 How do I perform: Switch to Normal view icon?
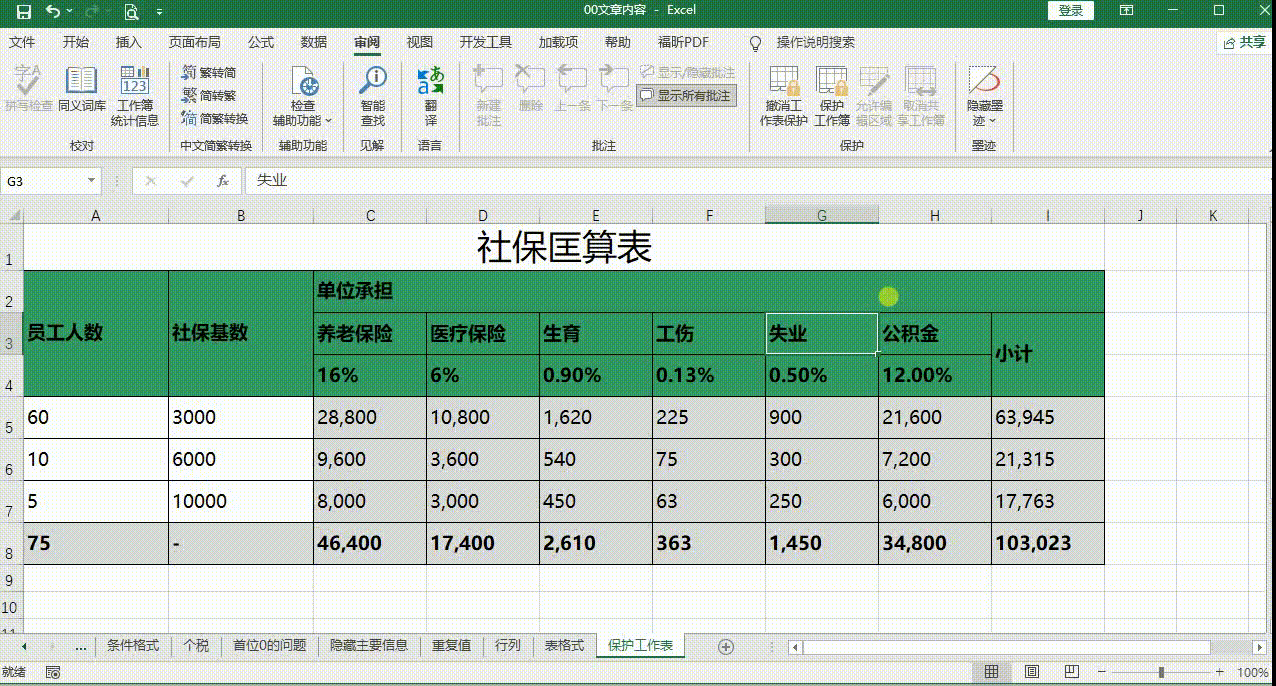[x=992, y=672]
